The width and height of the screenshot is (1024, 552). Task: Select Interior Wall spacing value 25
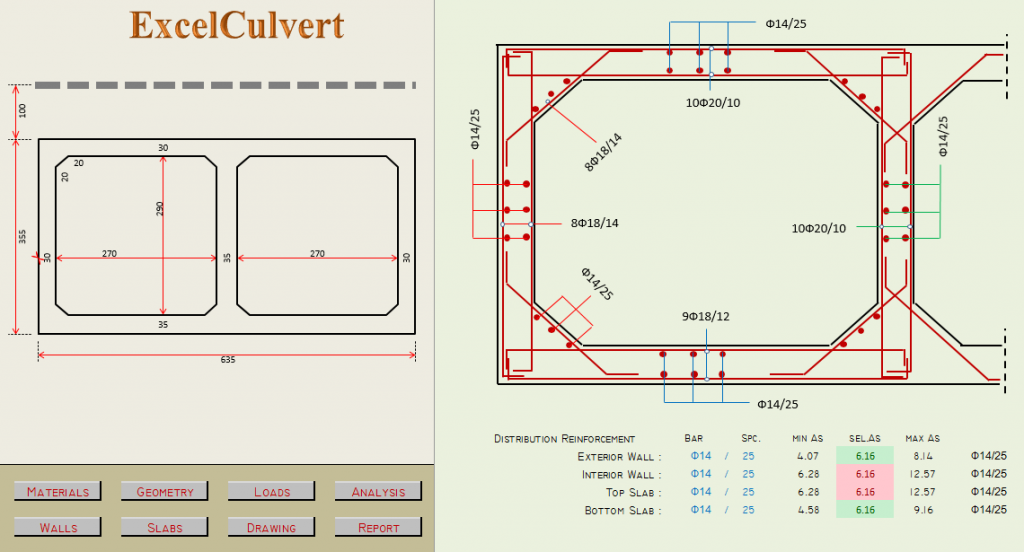[748, 474]
